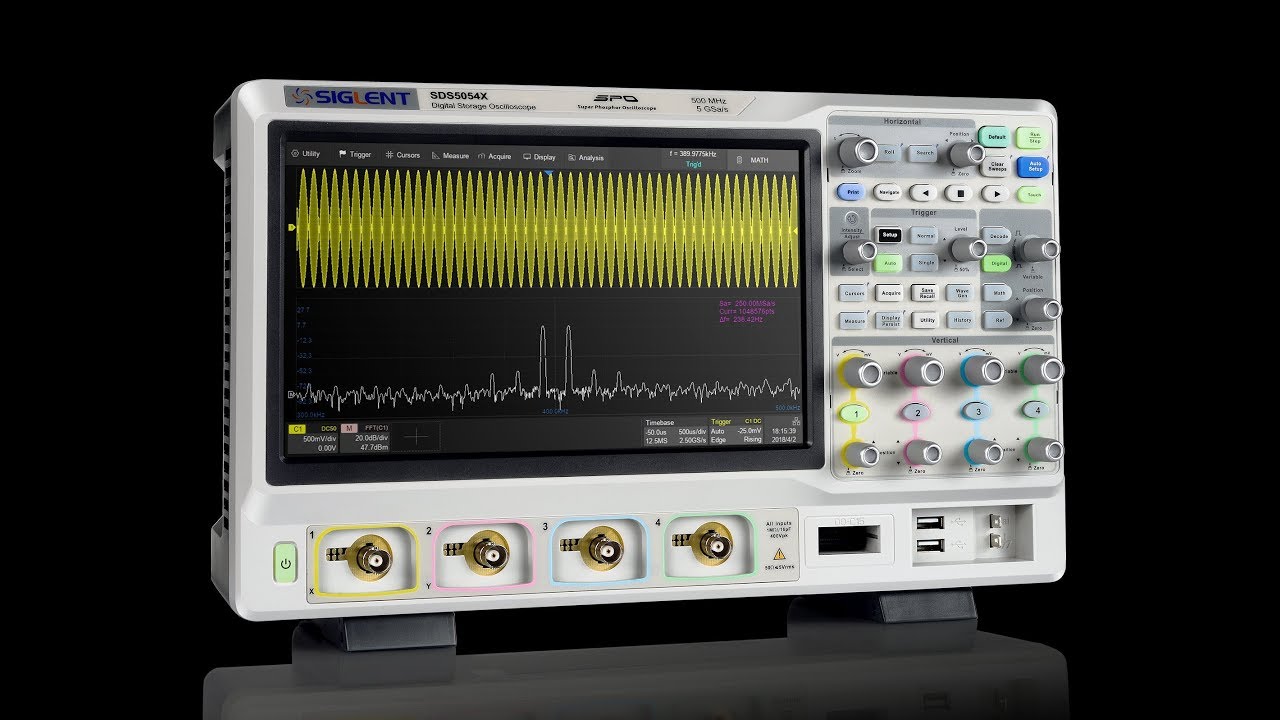
Task: Push the green Default button
Action: point(995,137)
